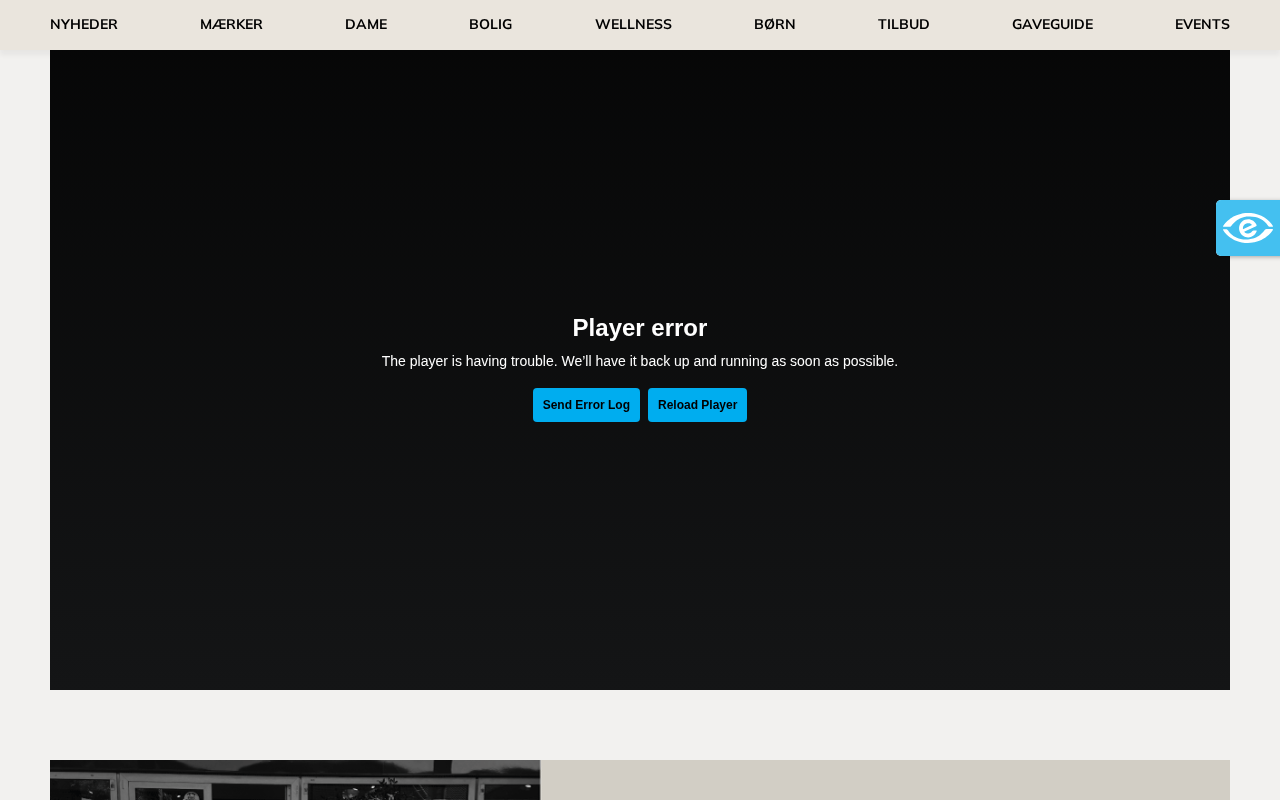Click the Send Error Log button
This screenshot has height=800, width=1280.
pos(586,405)
